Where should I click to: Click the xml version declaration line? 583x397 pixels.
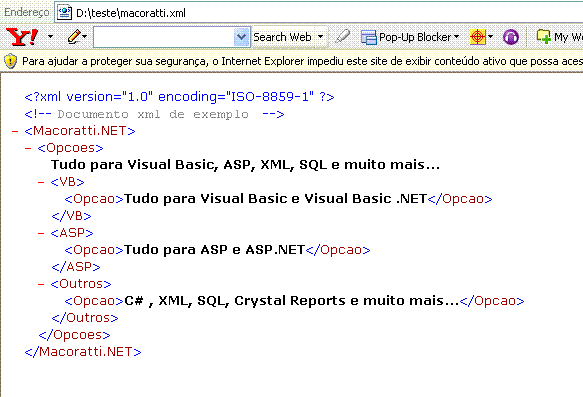179,97
